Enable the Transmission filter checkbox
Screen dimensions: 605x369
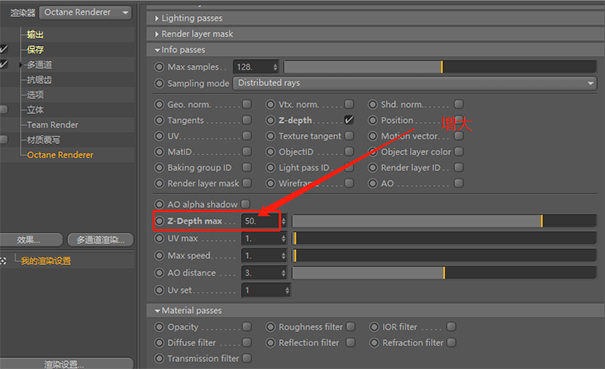[x=247, y=358]
